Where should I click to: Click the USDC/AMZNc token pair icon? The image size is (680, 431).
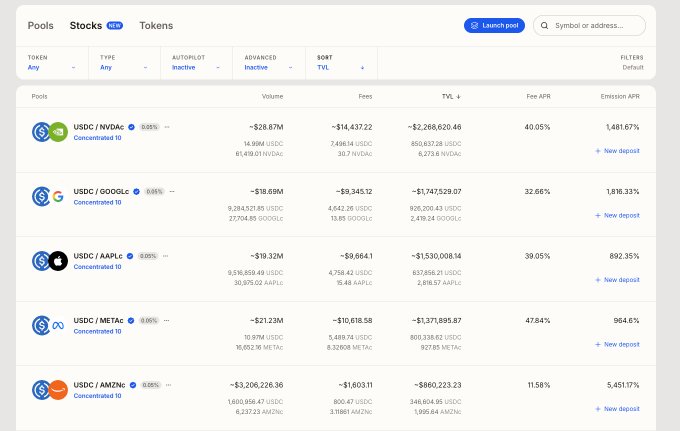coord(50,390)
